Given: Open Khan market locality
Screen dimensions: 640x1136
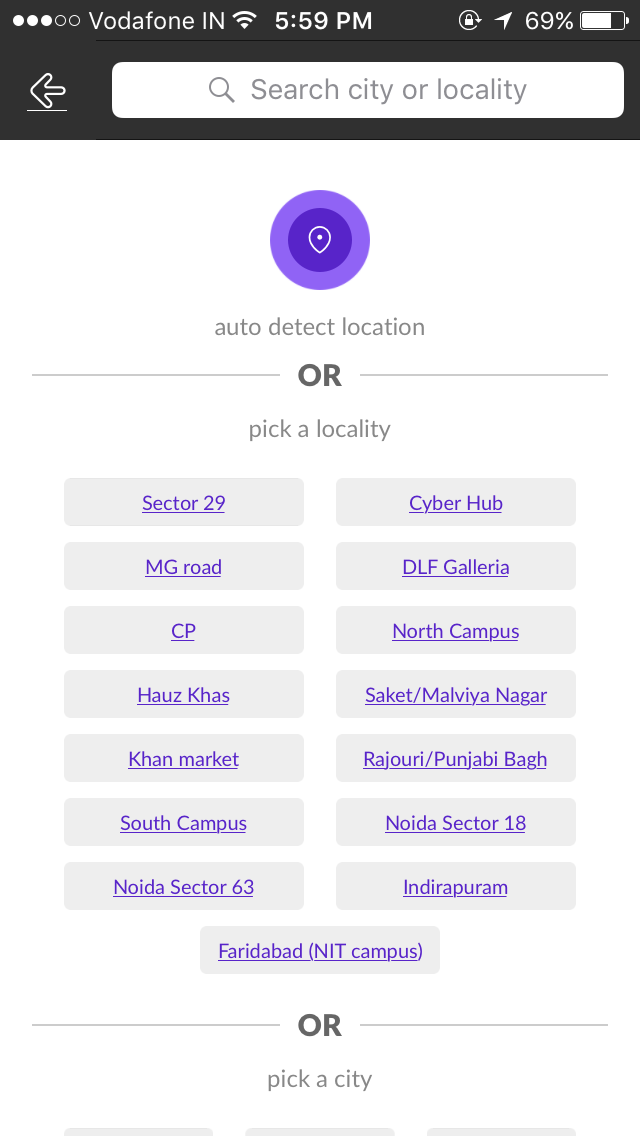Looking at the screenshot, I should 184,759.
